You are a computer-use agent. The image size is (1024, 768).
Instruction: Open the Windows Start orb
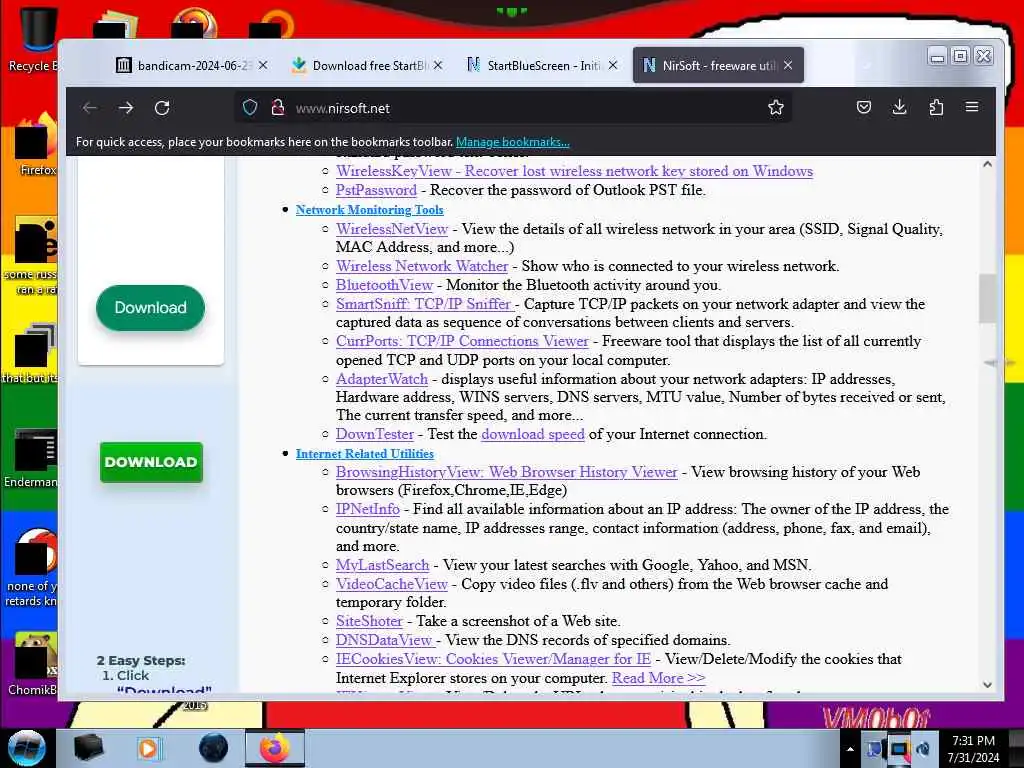(x=26, y=748)
